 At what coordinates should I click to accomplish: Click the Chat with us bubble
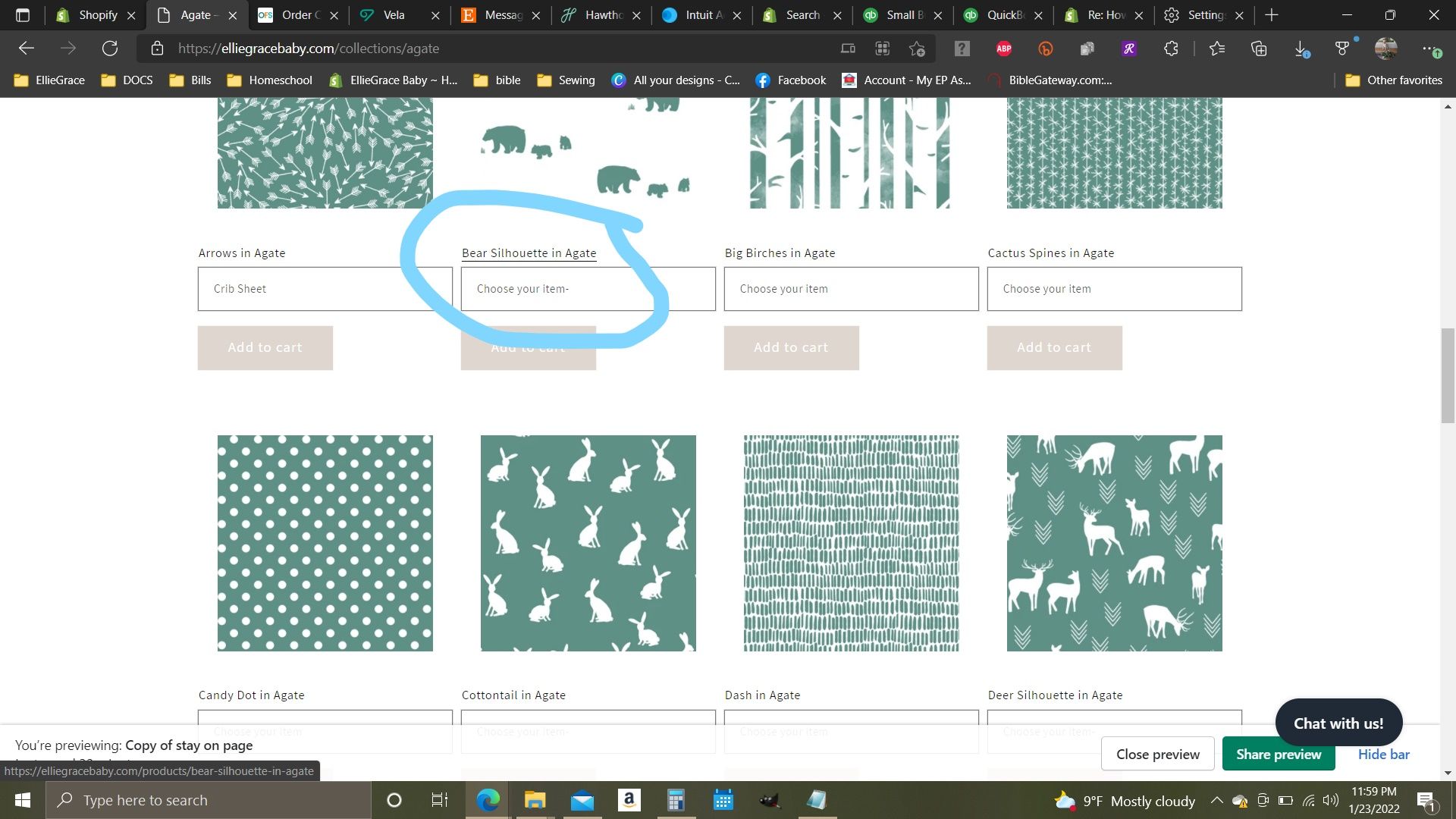[1338, 723]
